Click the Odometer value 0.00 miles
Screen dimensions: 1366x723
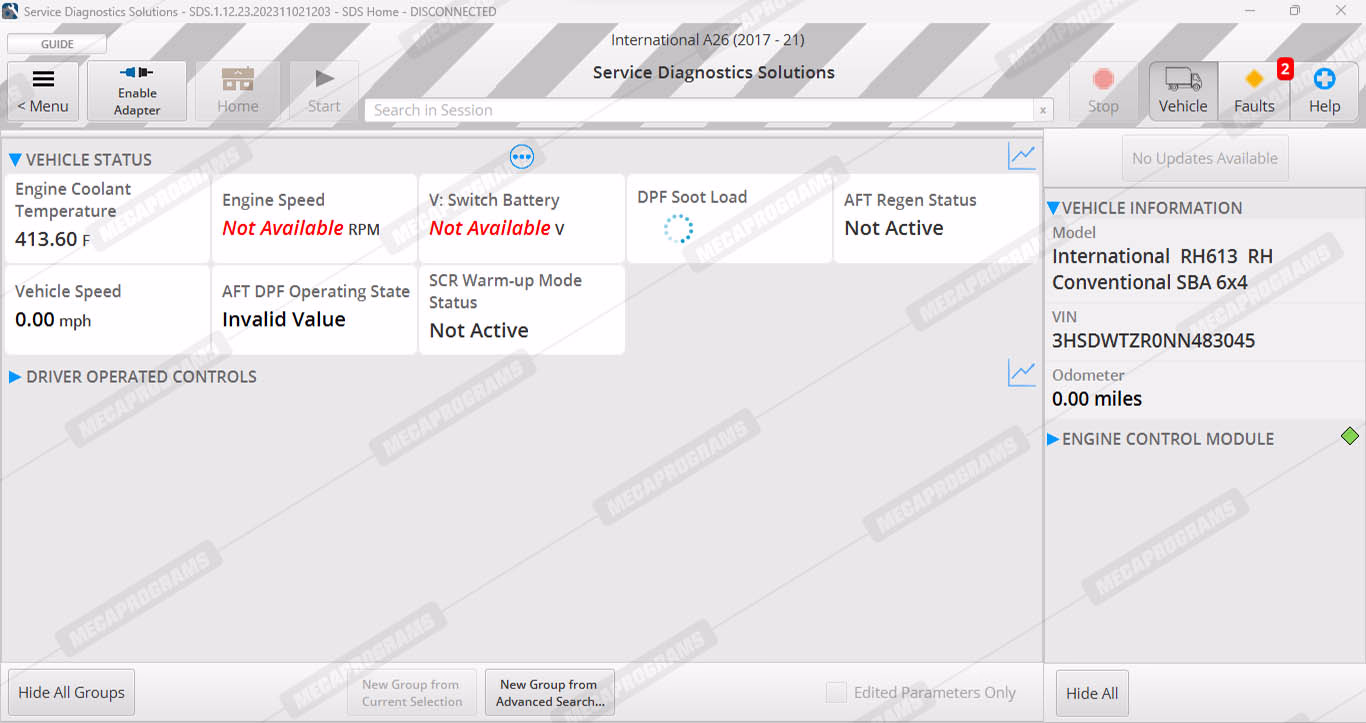tap(1097, 398)
